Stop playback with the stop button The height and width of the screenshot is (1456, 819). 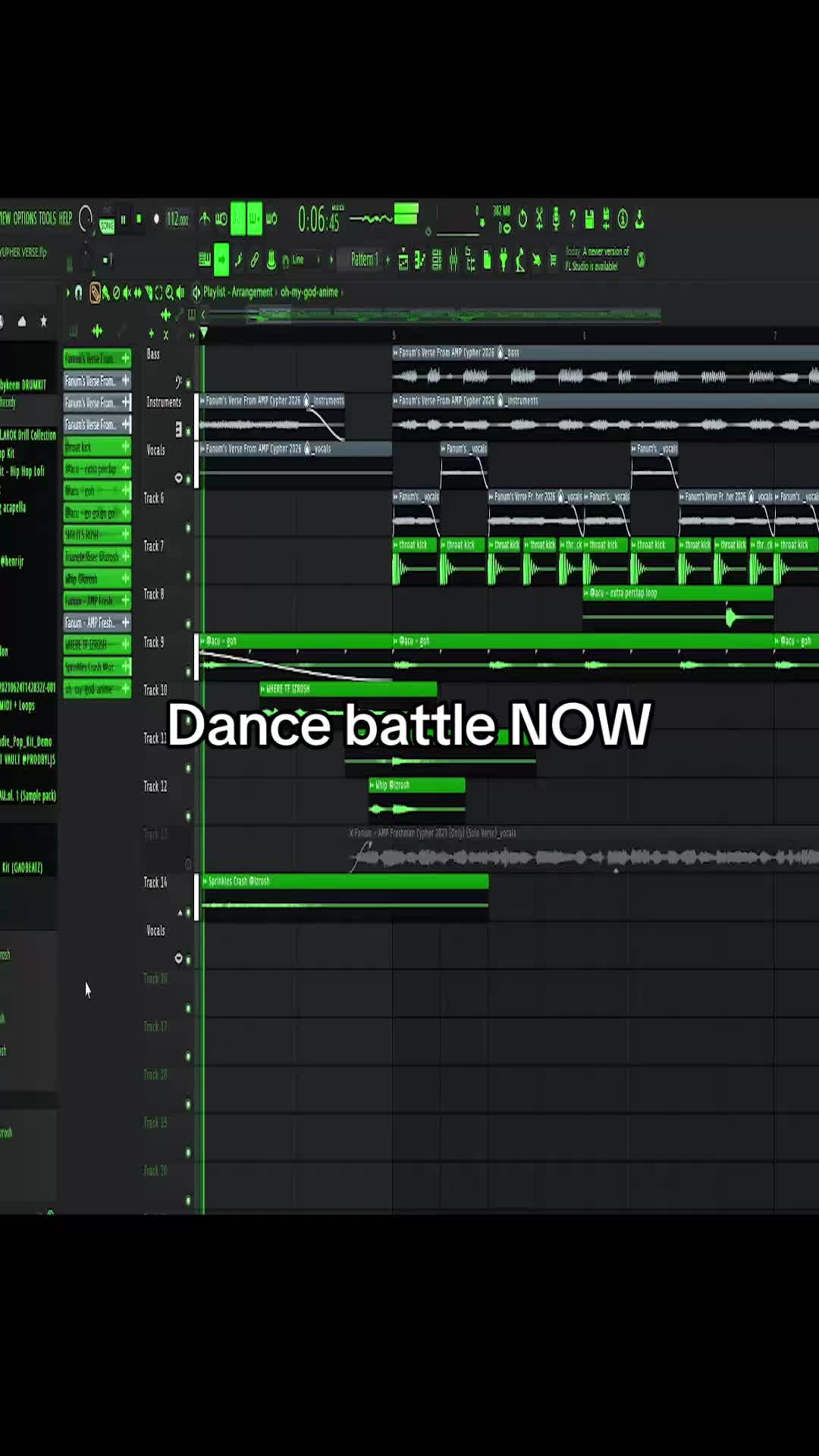pyautogui.click(x=139, y=219)
